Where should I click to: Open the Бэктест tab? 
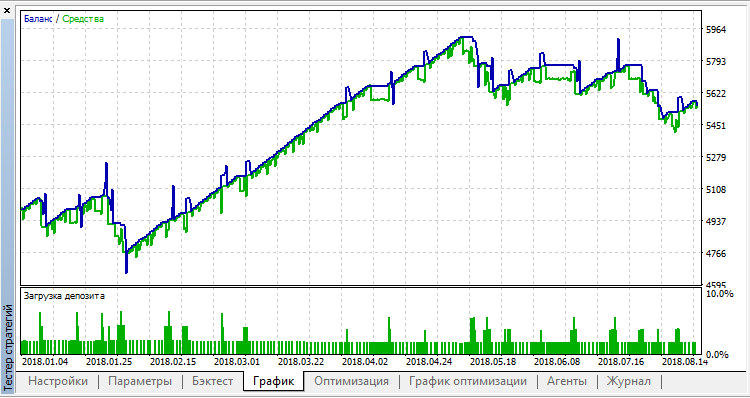tap(212, 381)
